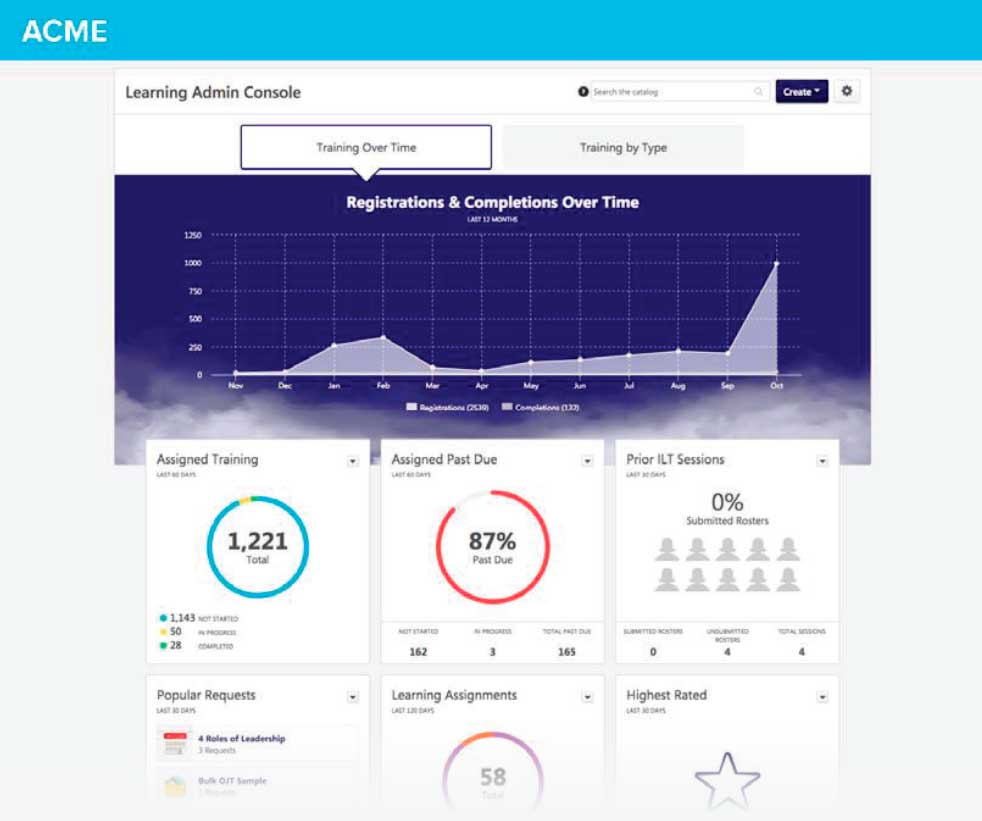
Task: Open the 4 Roles of Leadership link
Action: 241,739
